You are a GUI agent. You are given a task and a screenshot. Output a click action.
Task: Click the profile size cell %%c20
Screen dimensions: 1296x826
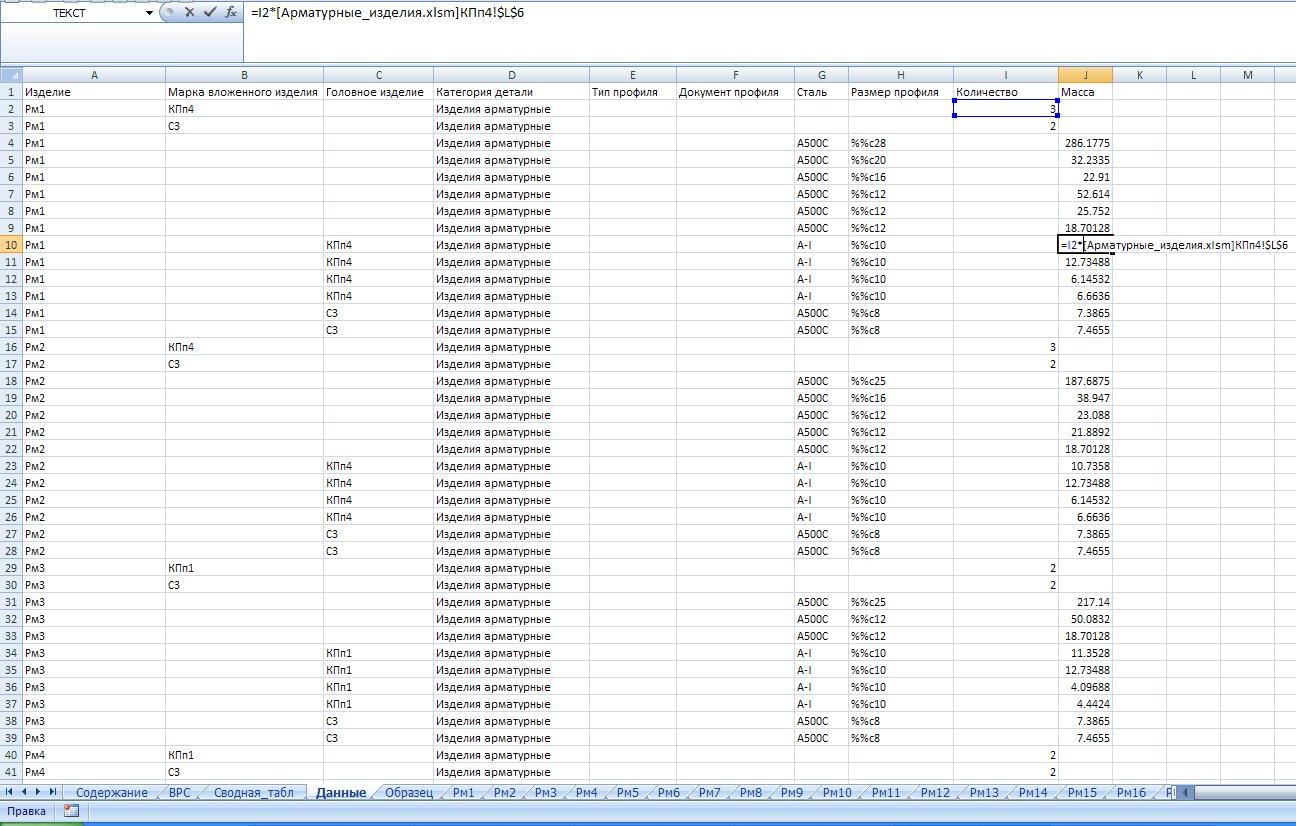click(900, 160)
